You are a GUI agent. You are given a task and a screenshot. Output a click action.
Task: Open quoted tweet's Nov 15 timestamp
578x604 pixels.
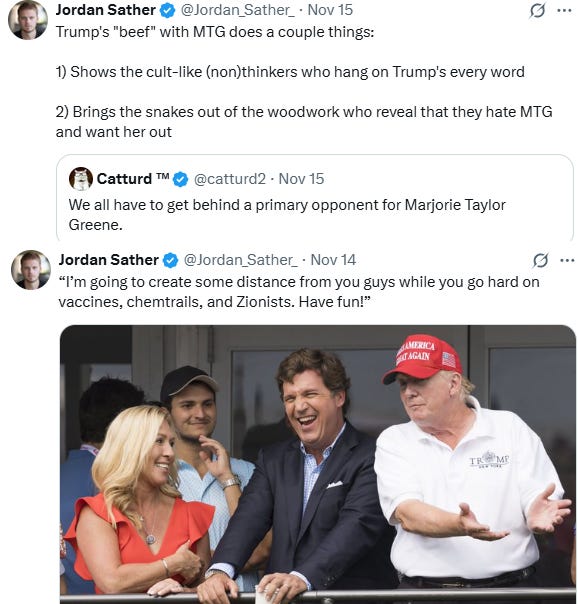(301, 179)
